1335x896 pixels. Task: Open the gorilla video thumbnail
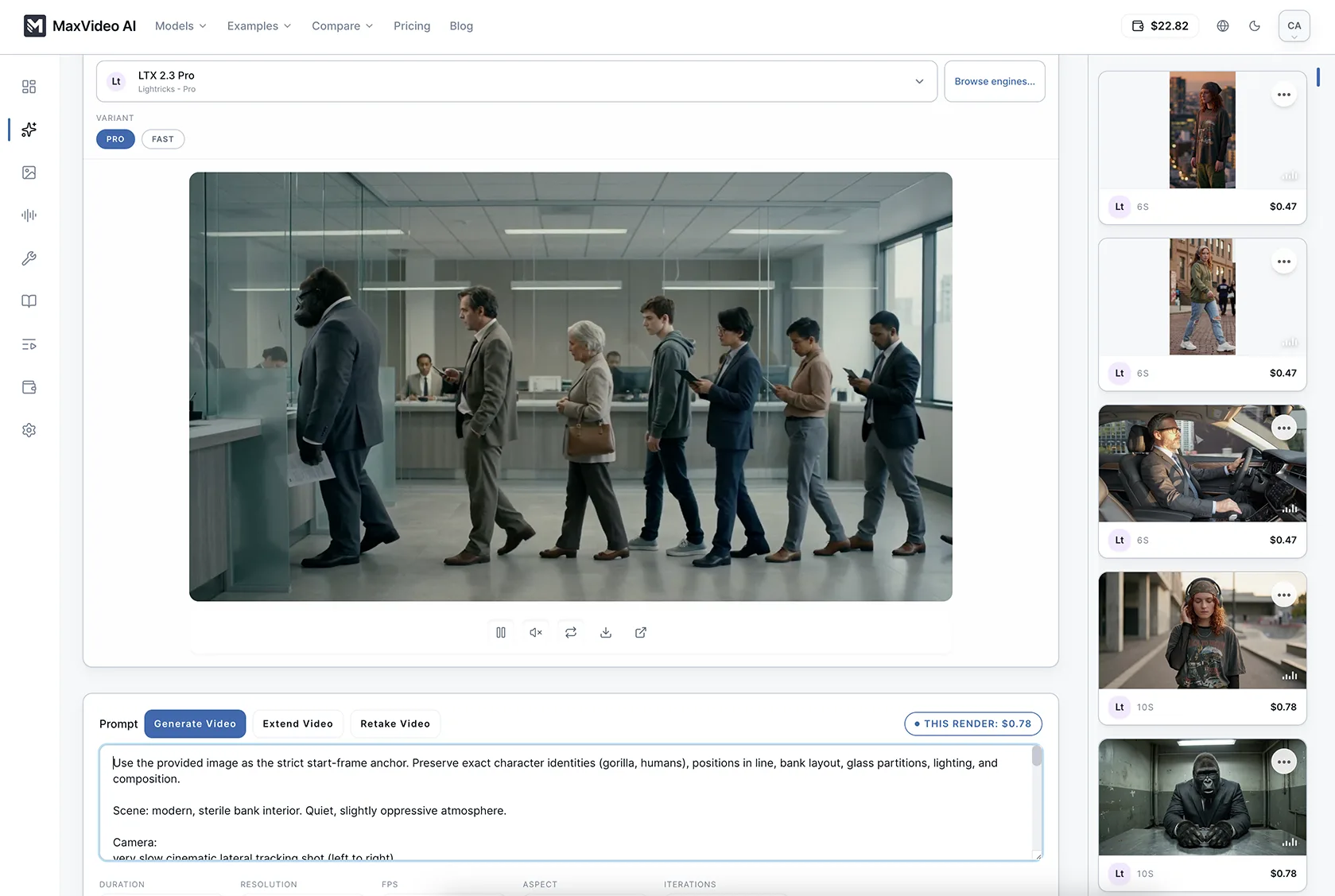point(1201,797)
